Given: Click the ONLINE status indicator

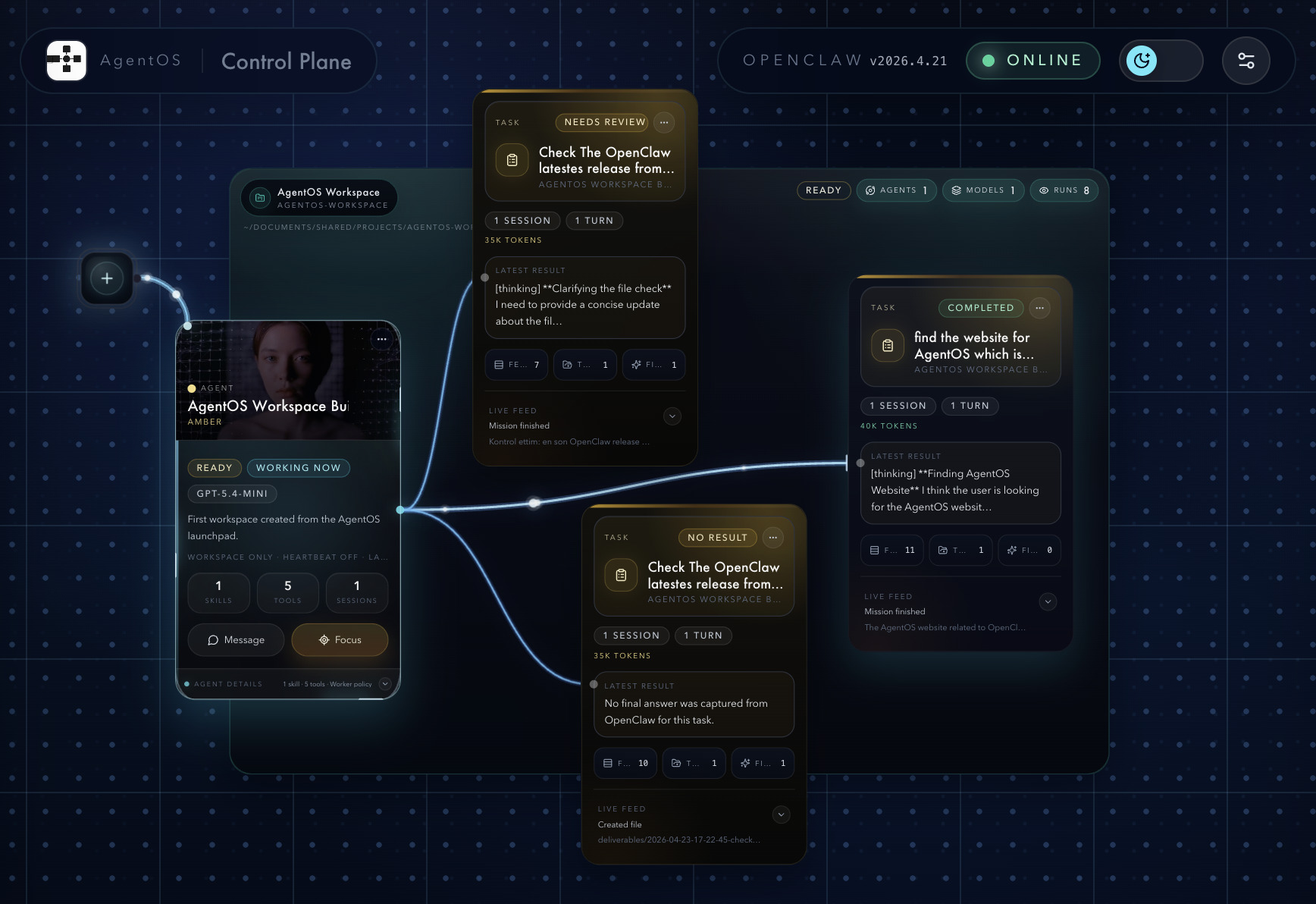Looking at the screenshot, I should (x=1032, y=61).
